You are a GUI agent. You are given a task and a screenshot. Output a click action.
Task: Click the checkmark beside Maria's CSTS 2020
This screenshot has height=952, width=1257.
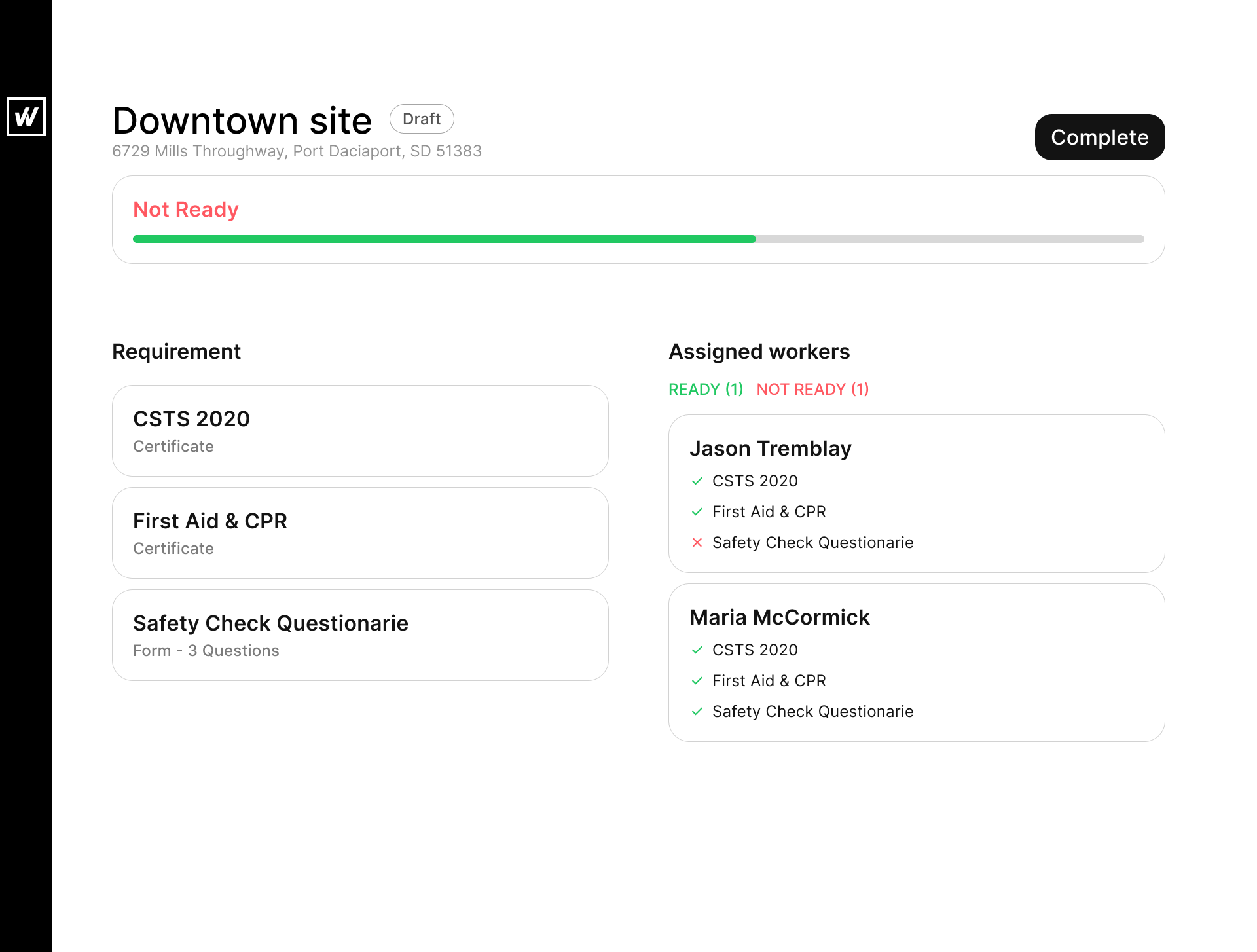click(697, 650)
